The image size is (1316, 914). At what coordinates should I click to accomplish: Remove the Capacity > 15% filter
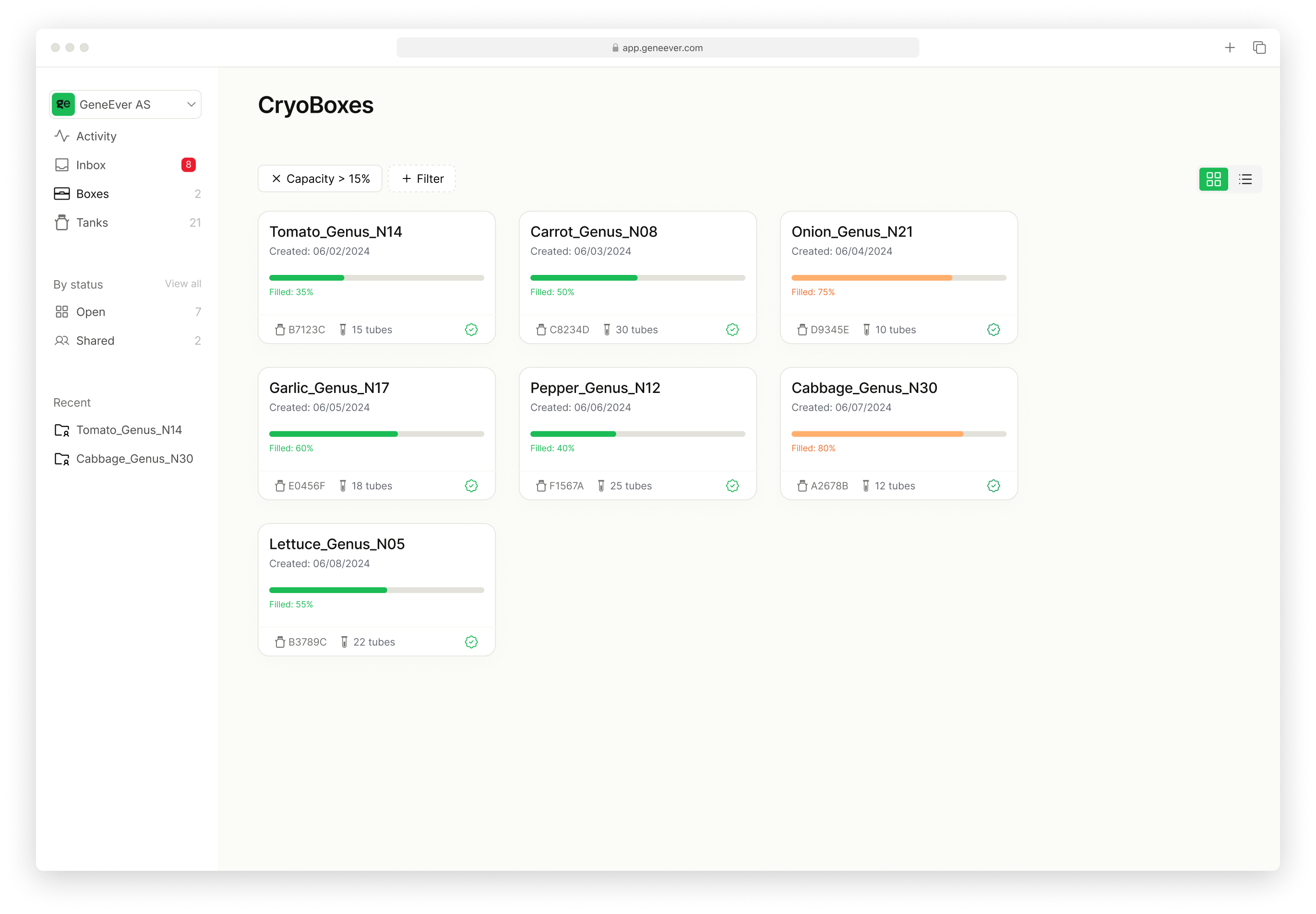[276, 178]
